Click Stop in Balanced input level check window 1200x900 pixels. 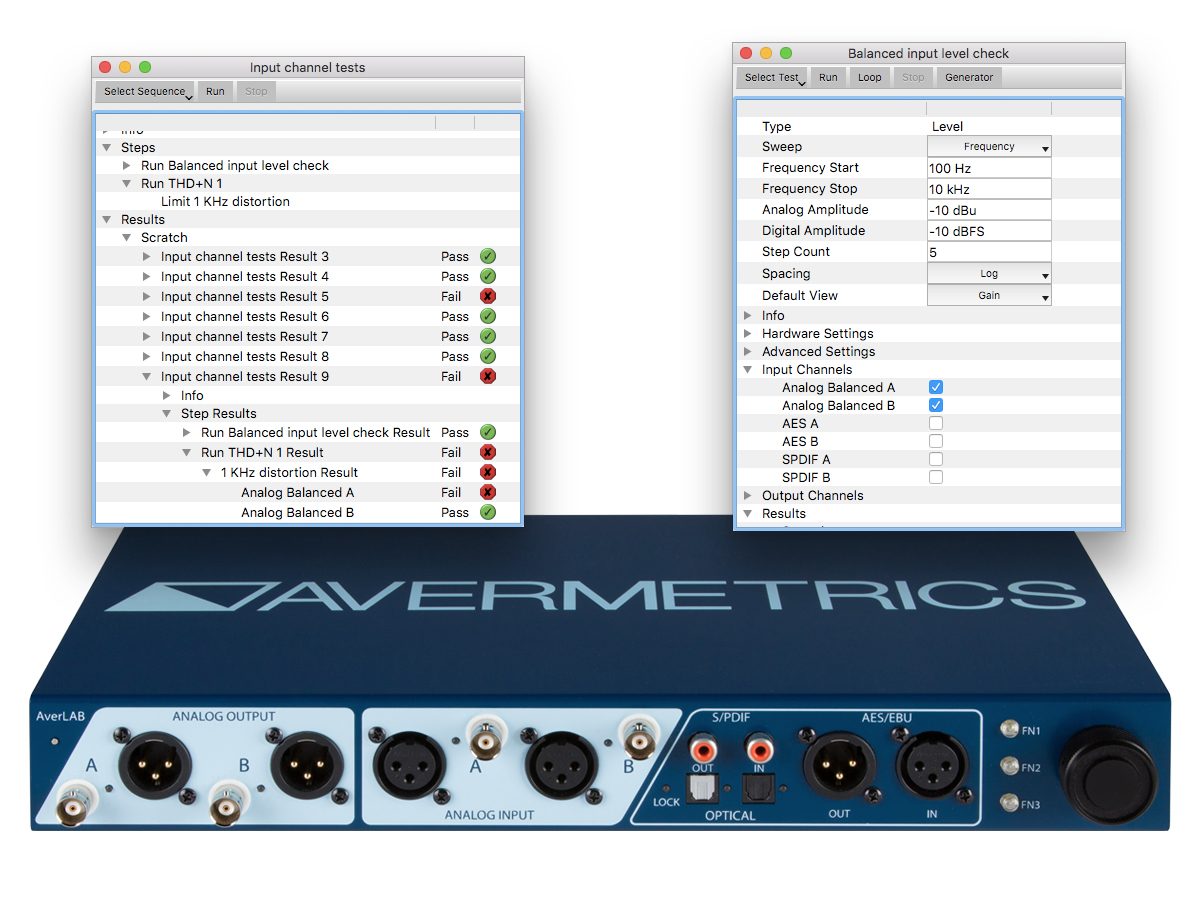click(913, 77)
